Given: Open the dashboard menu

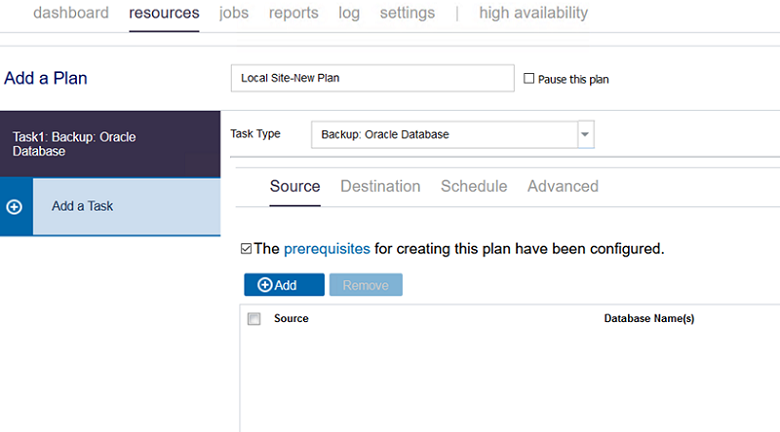Looking at the screenshot, I should pyautogui.click(x=71, y=13).
